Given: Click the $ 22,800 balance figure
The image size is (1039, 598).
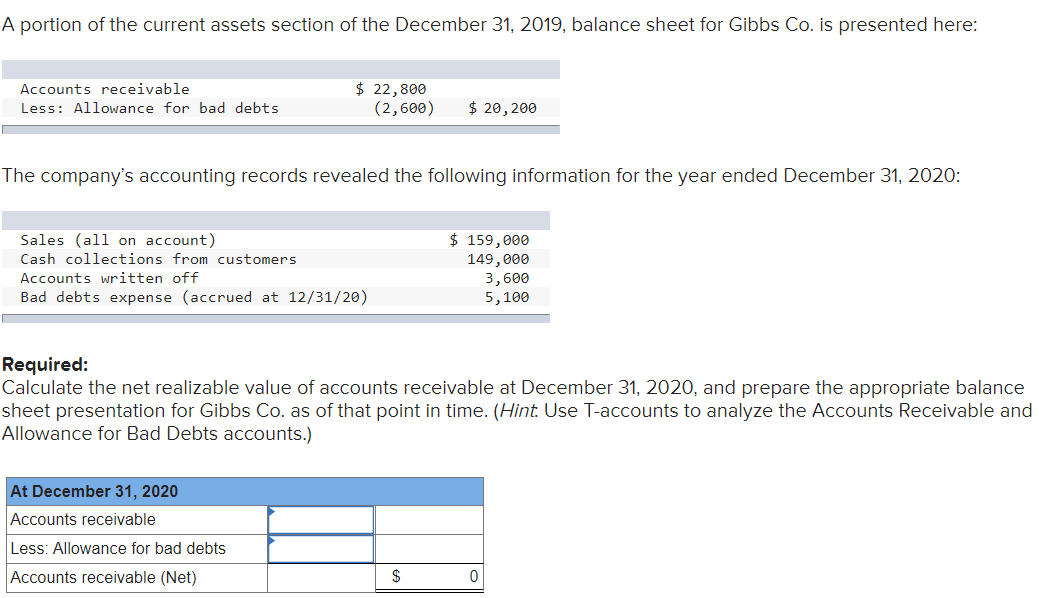Looking at the screenshot, I should pyautogui.click(x=389, y=88).
